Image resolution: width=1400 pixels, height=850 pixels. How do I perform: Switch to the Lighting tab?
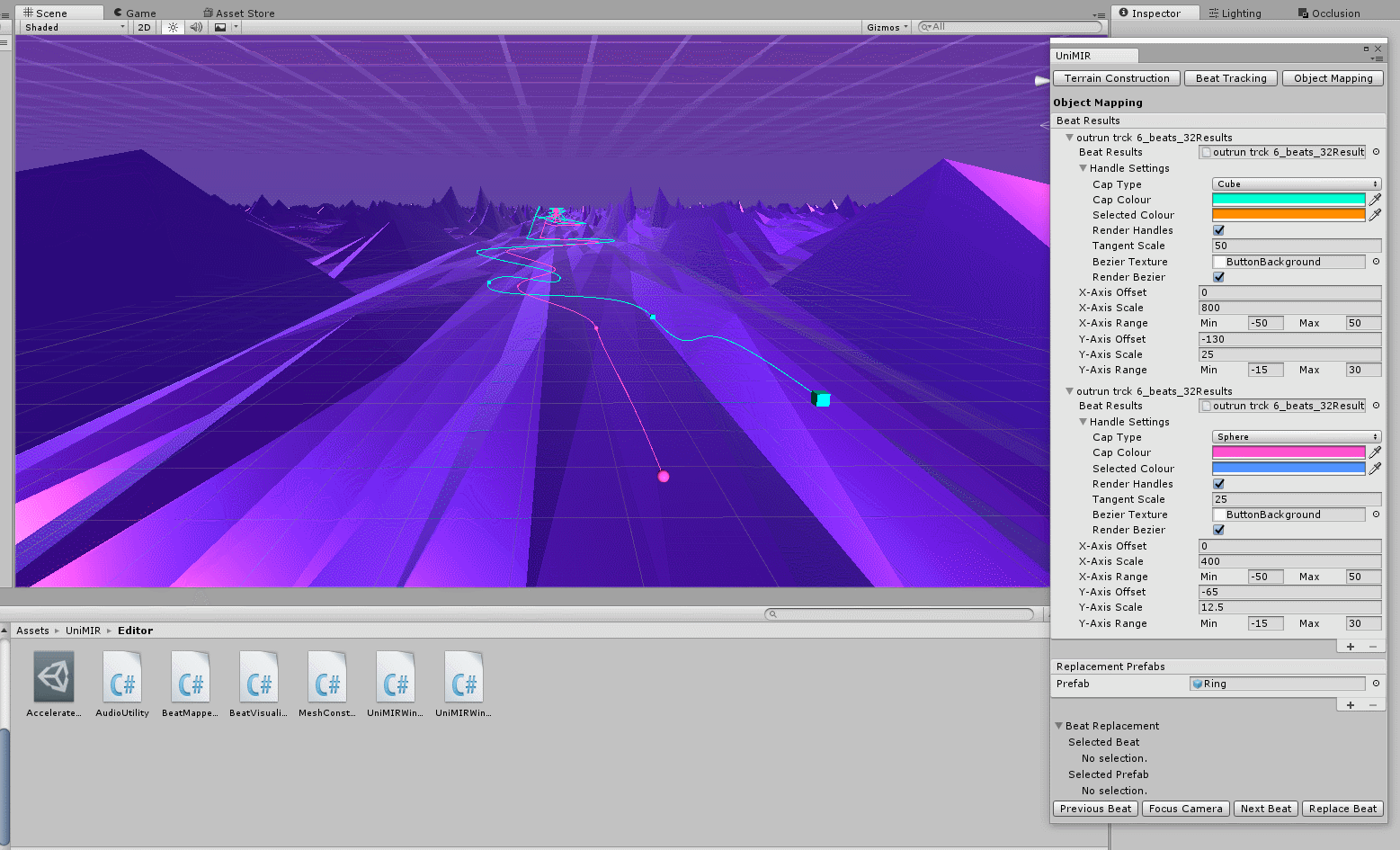(x=1235, y=13)
